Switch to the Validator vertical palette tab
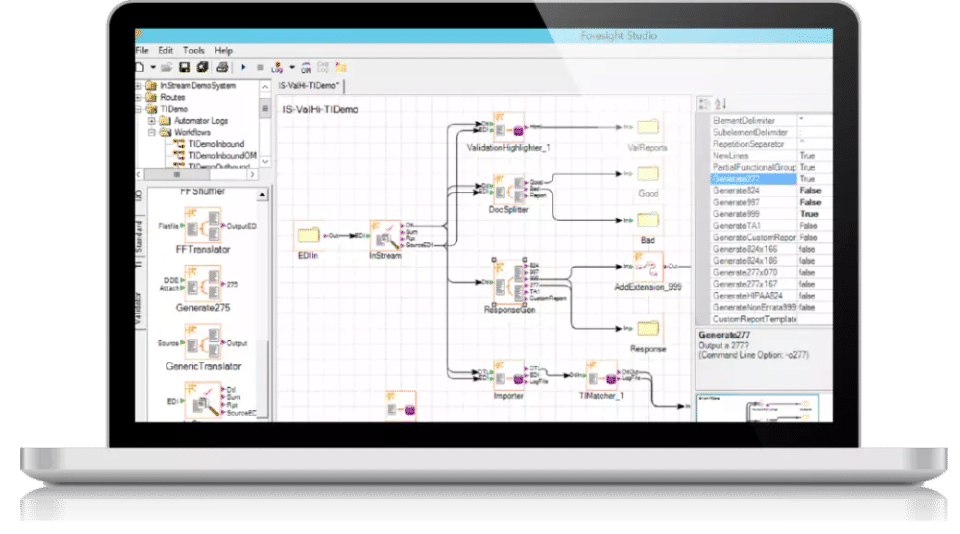The width and height of the screenshot is (960, 534). [x=139, y=307]
